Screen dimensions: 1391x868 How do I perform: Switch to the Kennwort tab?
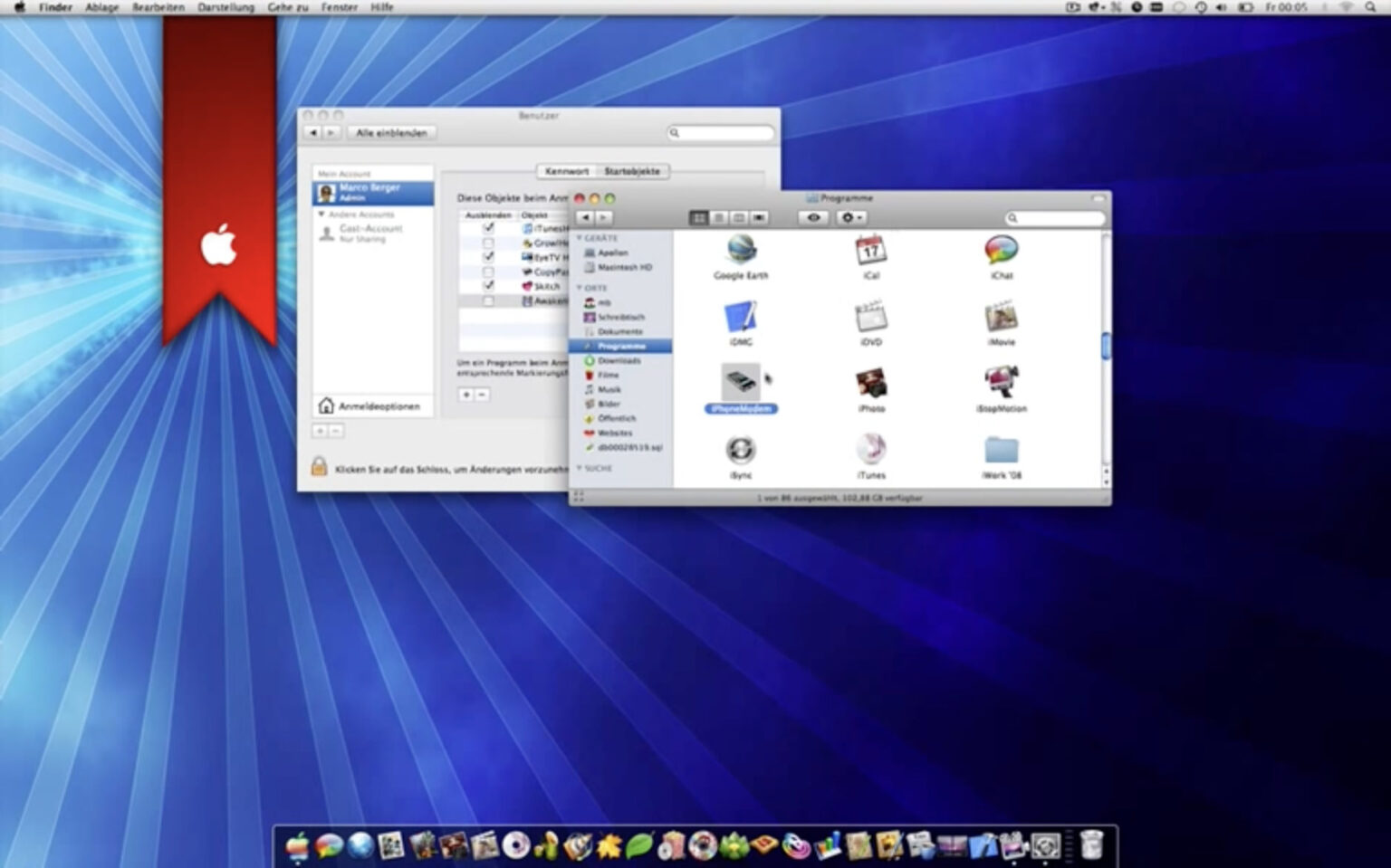click(x=567, y=171)
